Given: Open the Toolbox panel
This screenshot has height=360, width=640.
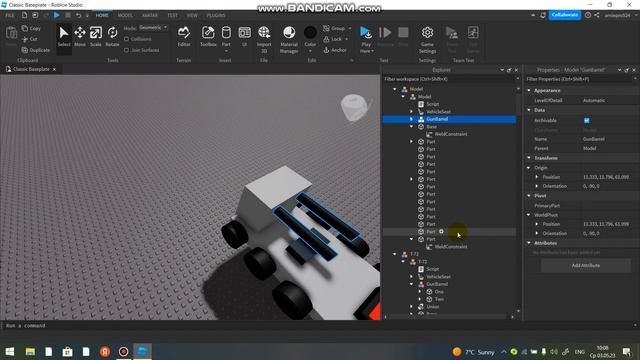Looking at the screenshot, I should point(208,37).
